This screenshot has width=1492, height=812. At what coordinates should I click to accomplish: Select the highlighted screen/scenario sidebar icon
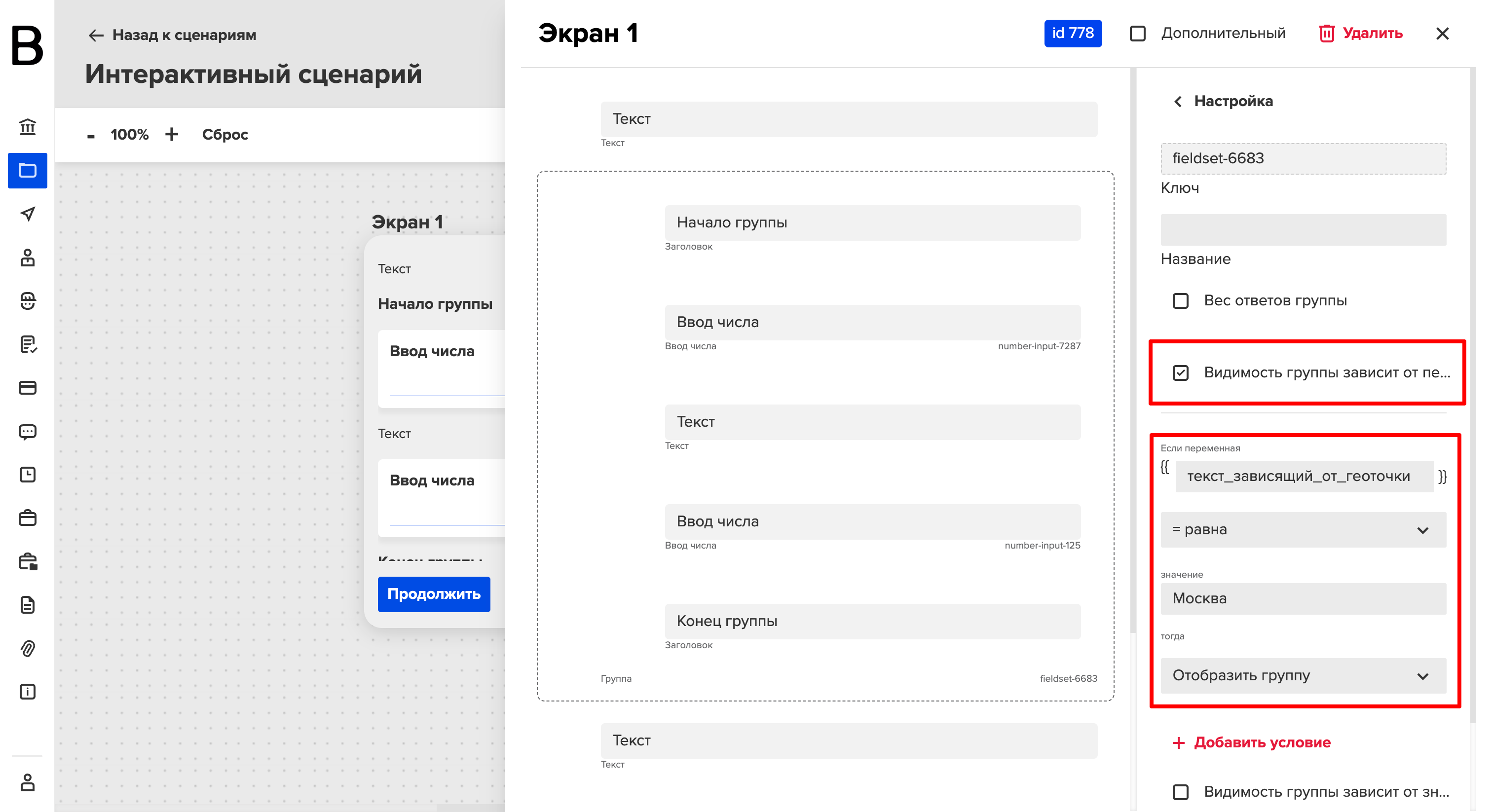coord(27,170)
